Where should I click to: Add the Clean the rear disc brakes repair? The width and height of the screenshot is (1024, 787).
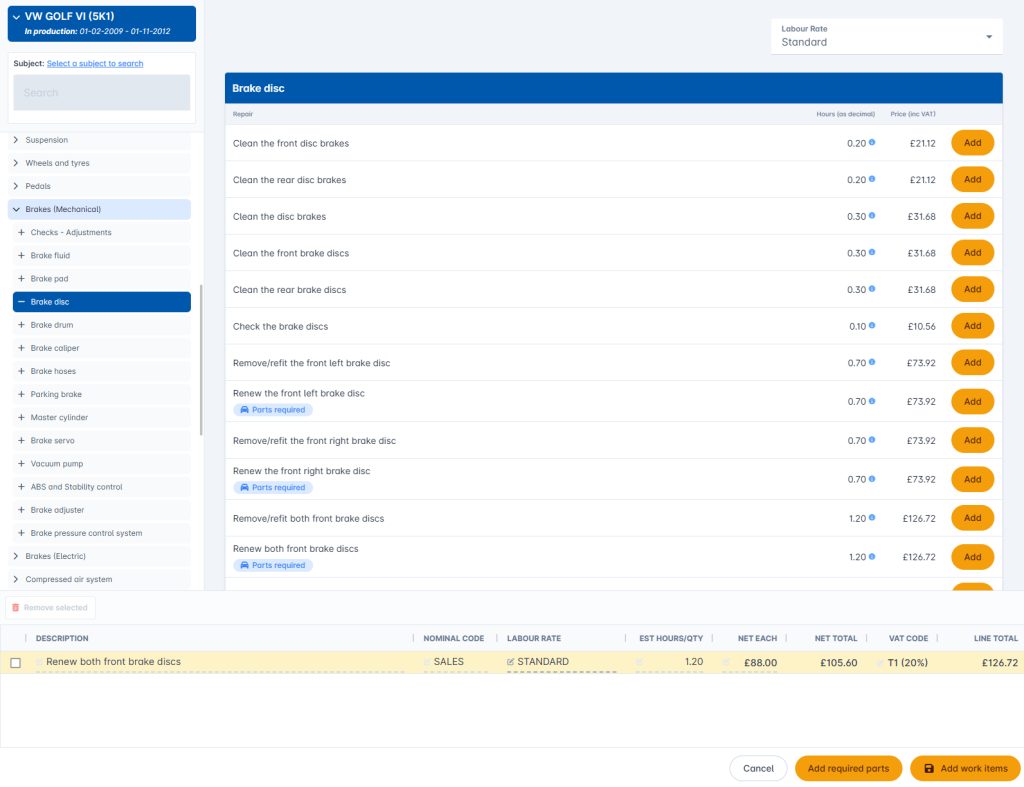[x=972, y=180]
